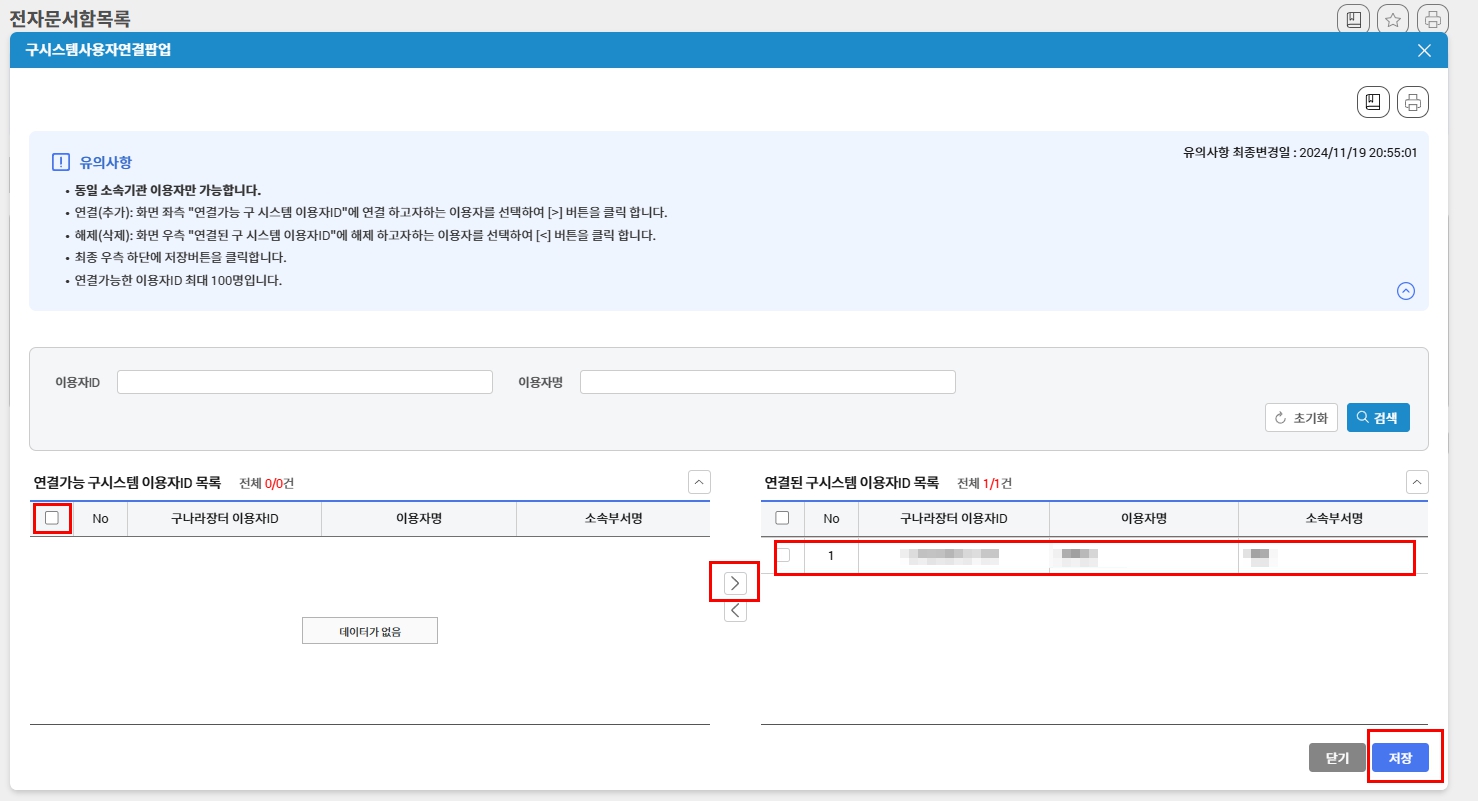Image resolution: width=1478 pixels, height=801 pixels.
Task: Click the left arrow to disconnect a user
Action: point(735,610)
